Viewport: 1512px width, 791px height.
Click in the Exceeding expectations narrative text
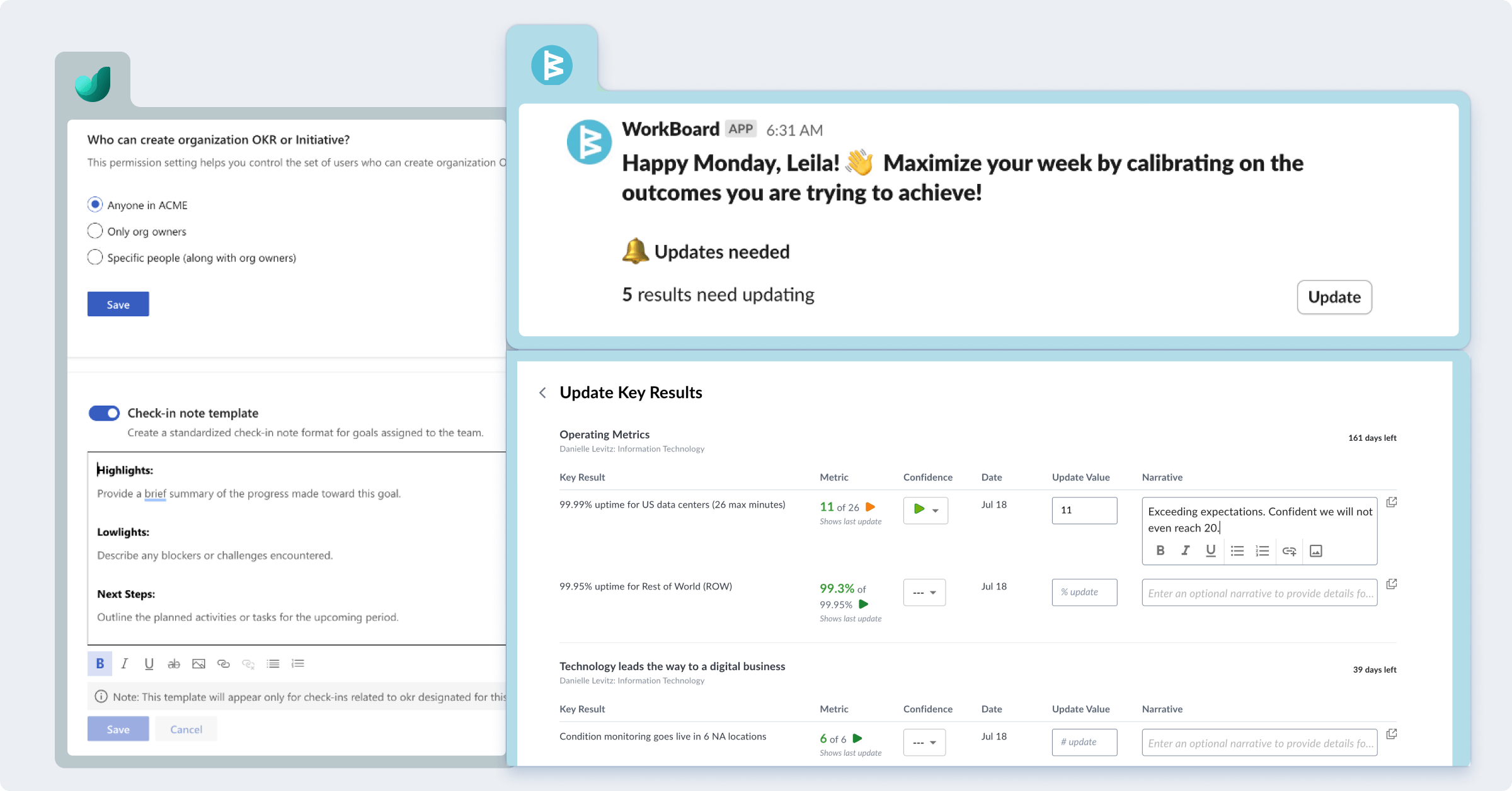click(1260, 520)
